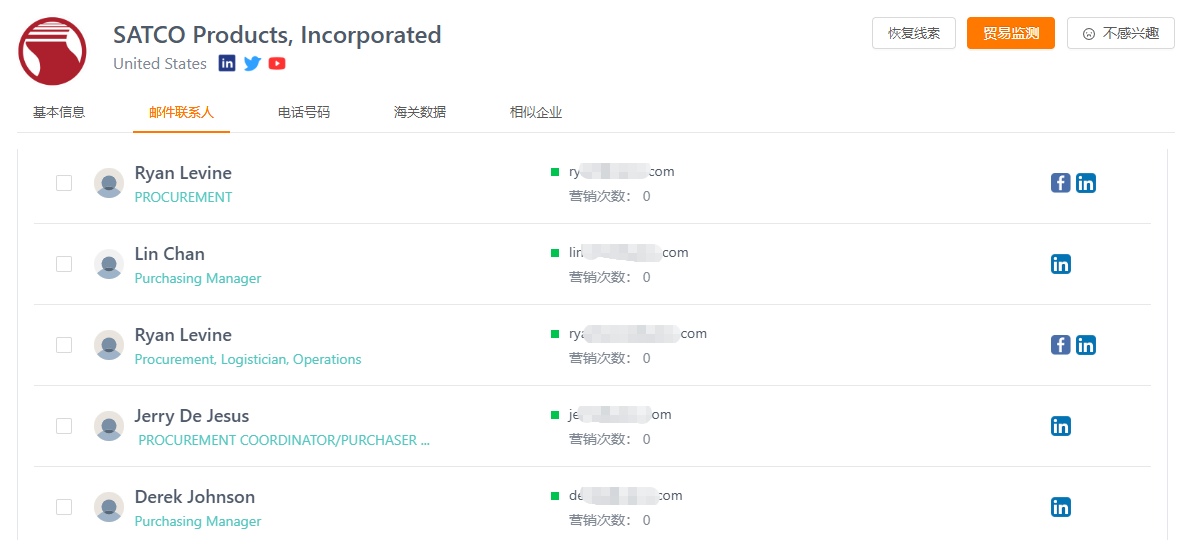This screenshot has width=1182, height=540.
Task: Click the SATCO company logo
Action: tap(52, 51)
